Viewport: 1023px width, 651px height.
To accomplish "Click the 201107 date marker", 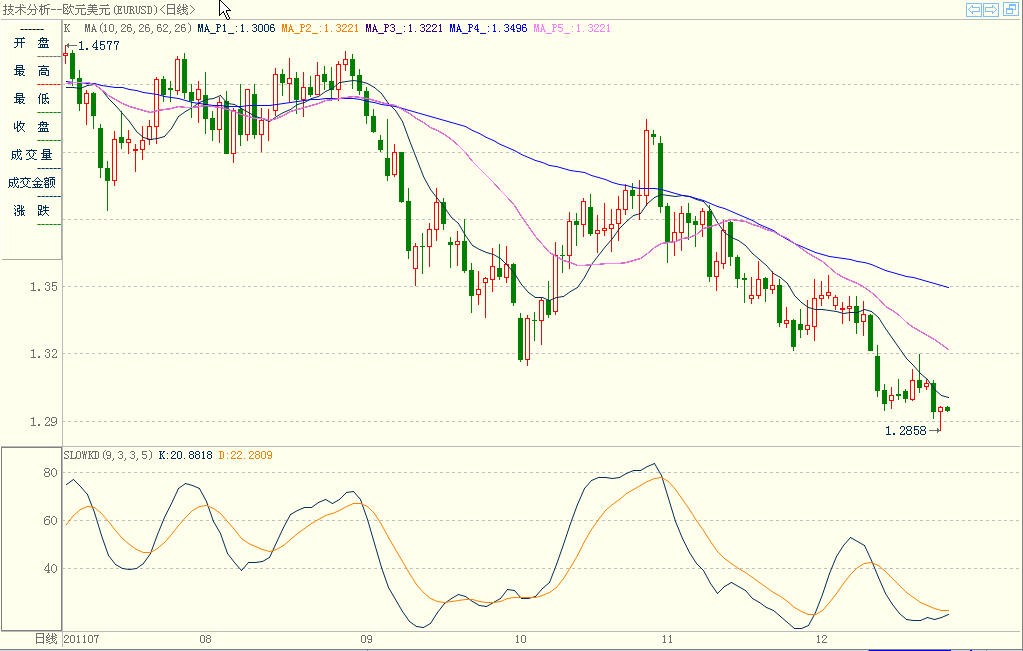I will point(82,639).
